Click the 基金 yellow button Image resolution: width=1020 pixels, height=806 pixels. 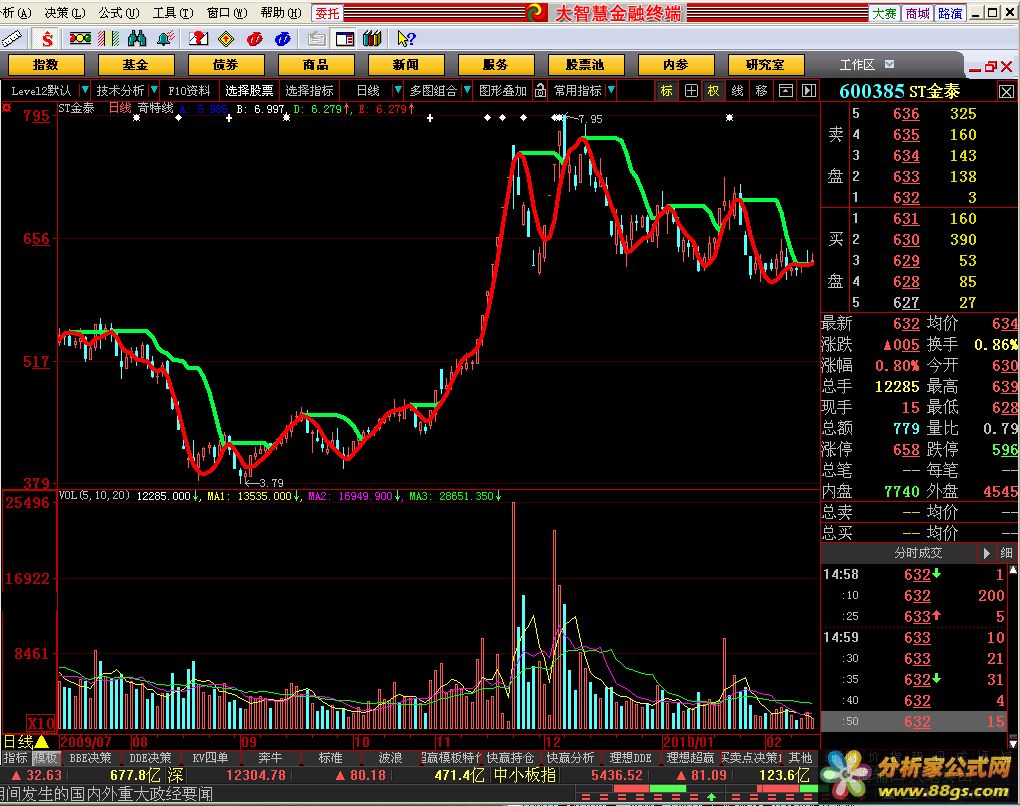point(136,64)
